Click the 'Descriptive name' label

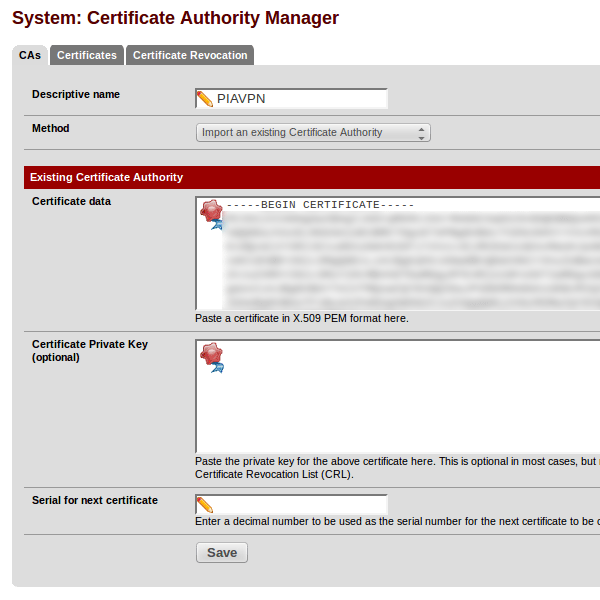click(76, 94)
